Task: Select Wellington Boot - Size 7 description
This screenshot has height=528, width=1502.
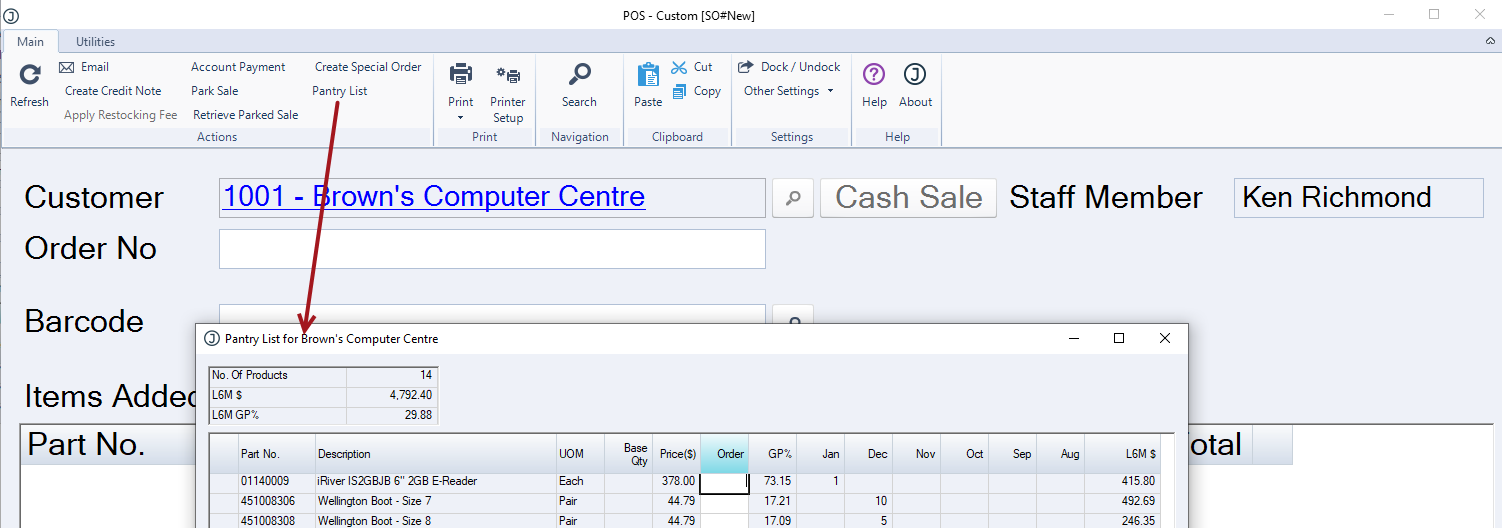Action: tap(374, 501)
